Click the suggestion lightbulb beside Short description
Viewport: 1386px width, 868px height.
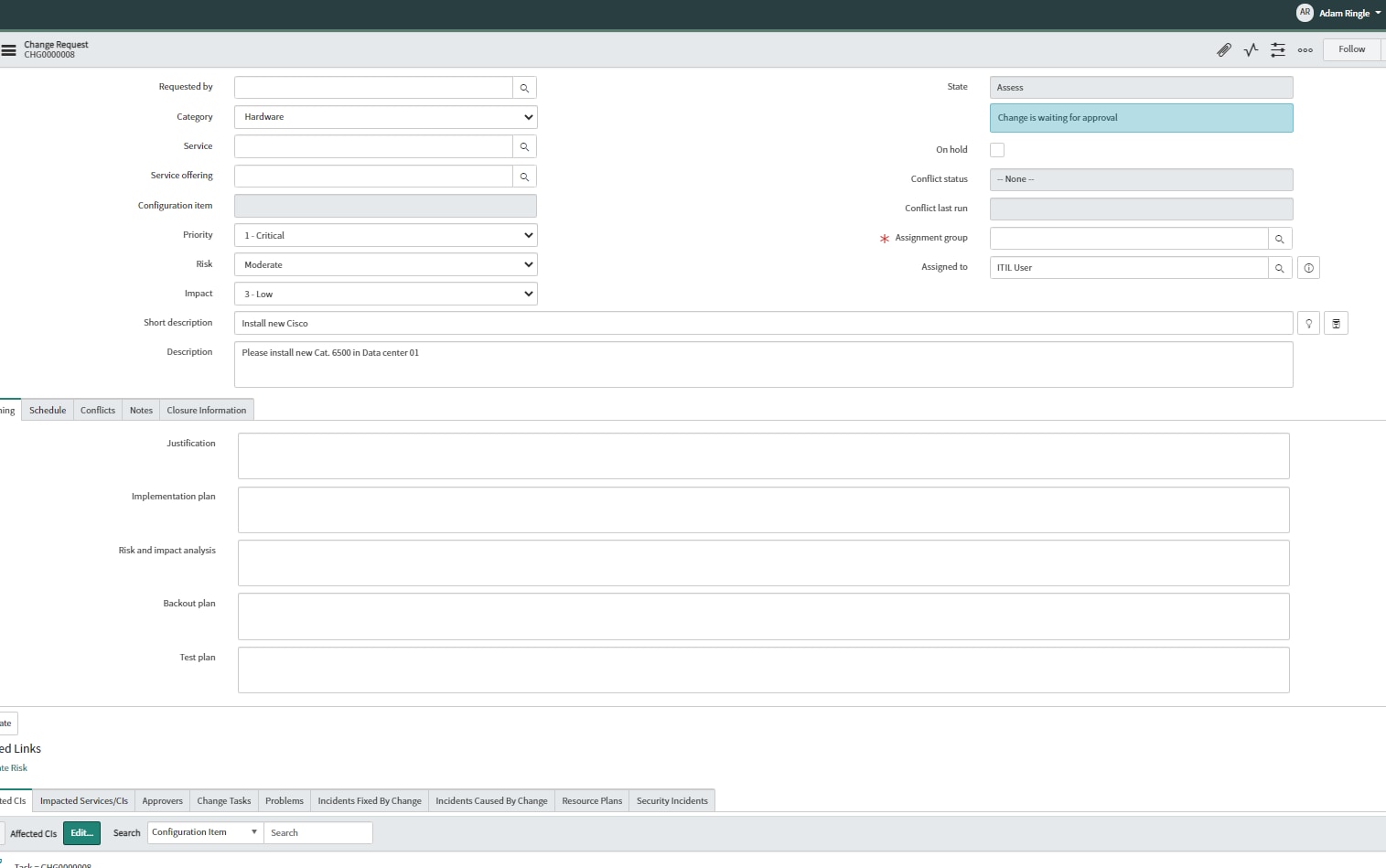pyautogui.click(x=1309, y=324)
